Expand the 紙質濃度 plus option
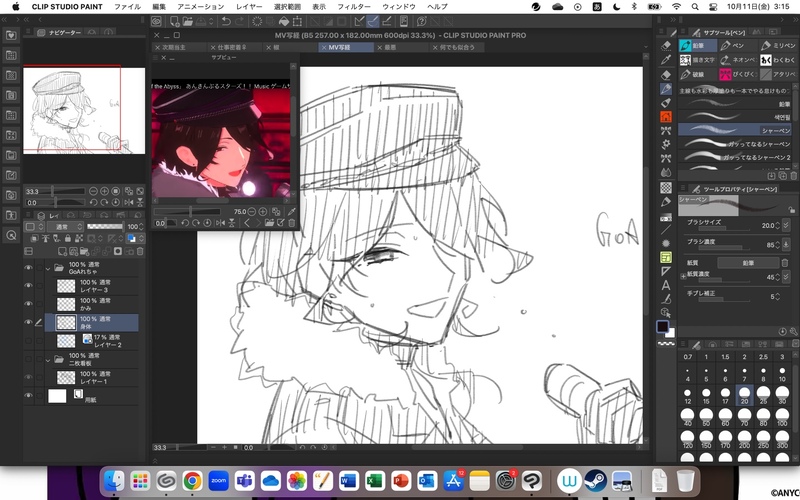Screen dimensions: 800x500 click(x=683, y=277)
